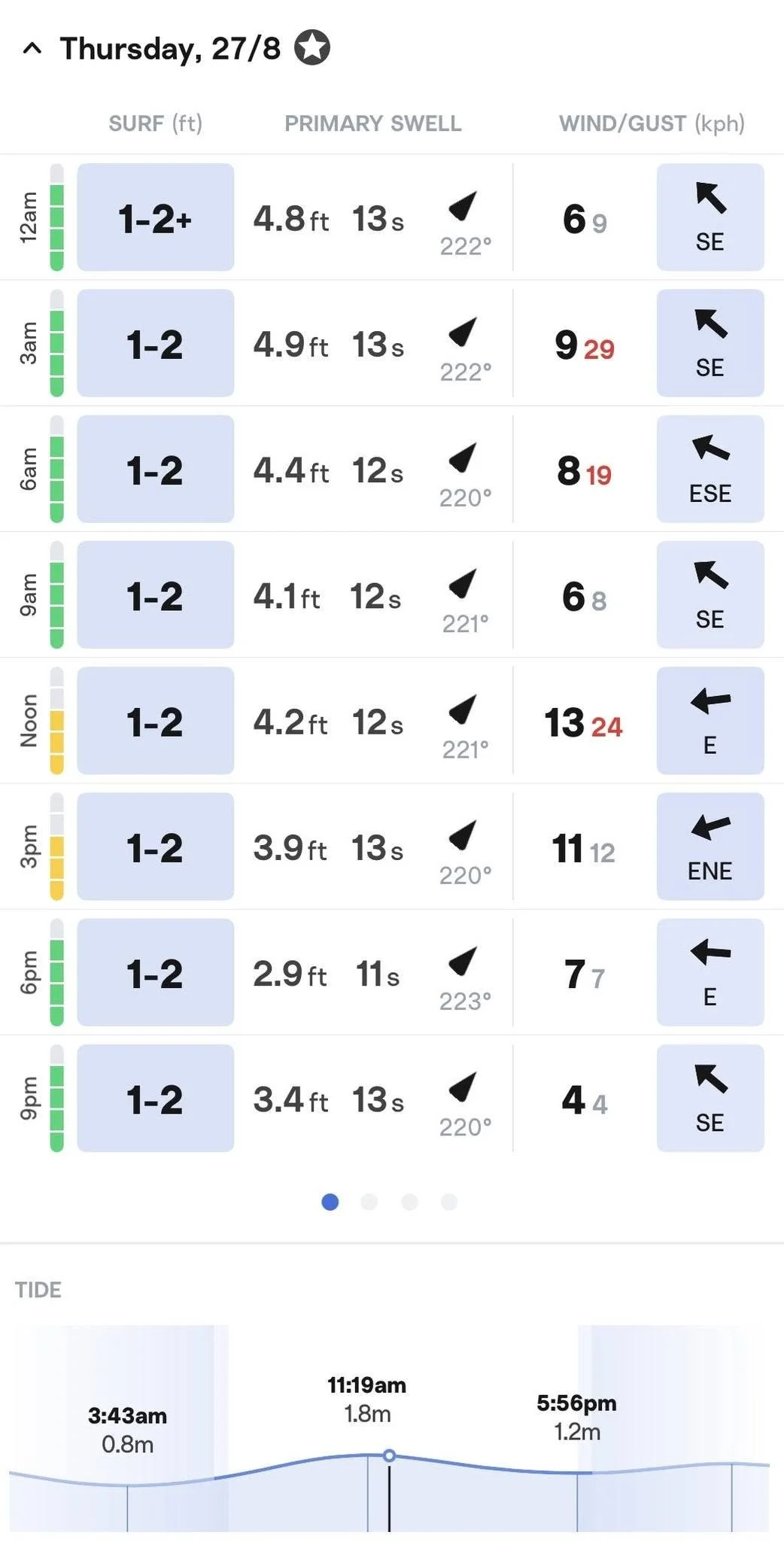Tap the 12am SE wind direction arrow

tap(710, 199)
